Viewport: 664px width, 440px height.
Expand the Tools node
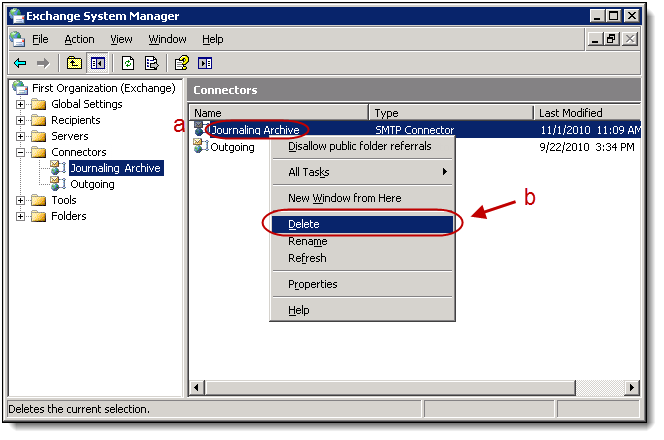pyautogui.click(x=20, y=200)
